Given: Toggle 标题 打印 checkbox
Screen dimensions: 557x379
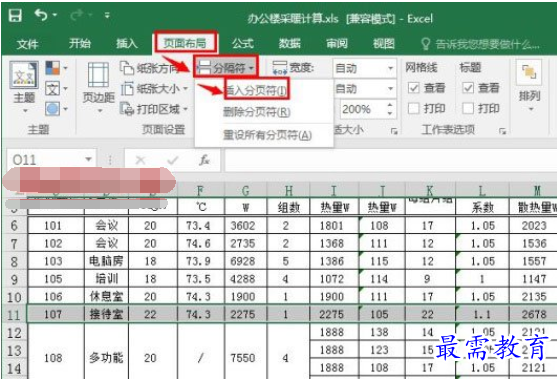Looking at the screenshot, I should coord(468,108).
